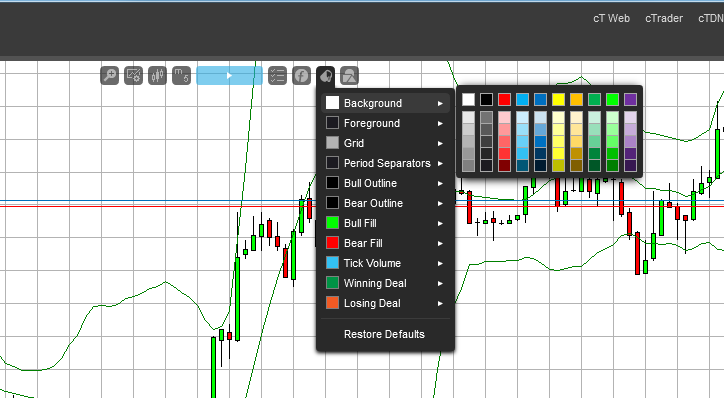This screenshot has height=398, width=724.
Task: Expand the Grid color submenu arrow
Action: coord(440,144)
